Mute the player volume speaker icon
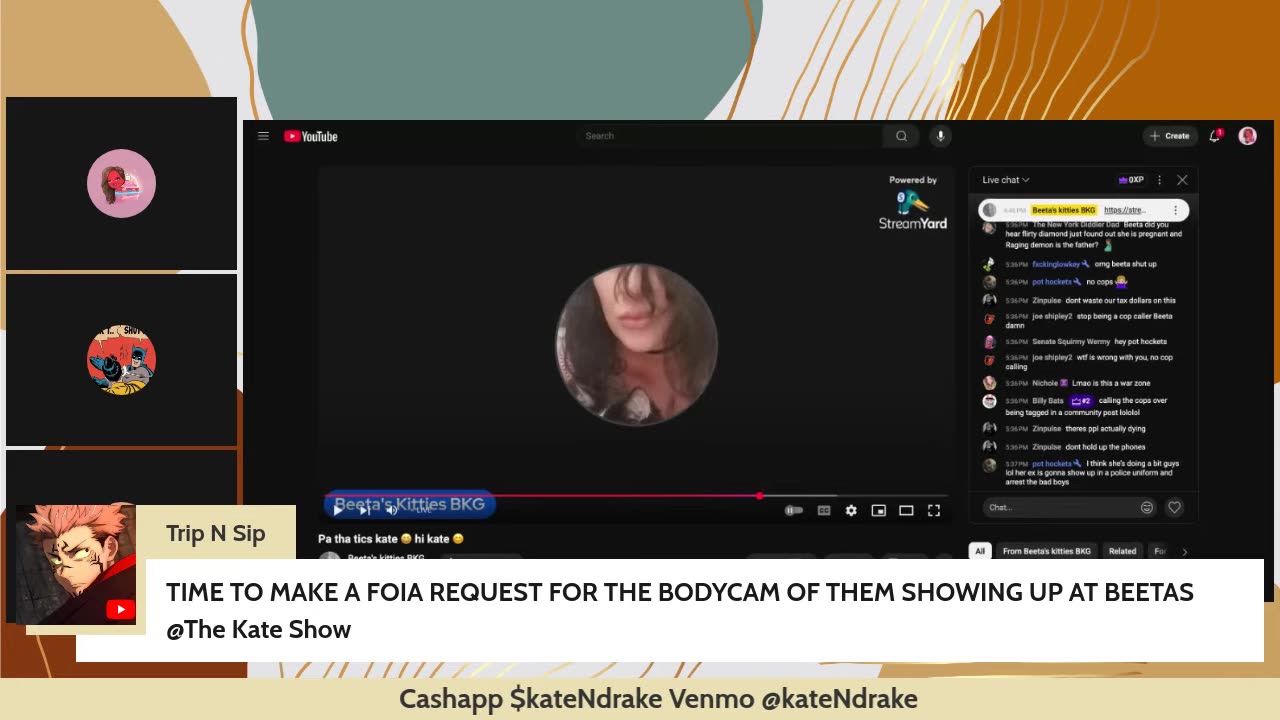Image resolution: width=1280 pixels, height=720 pixels. click(392, 510)
